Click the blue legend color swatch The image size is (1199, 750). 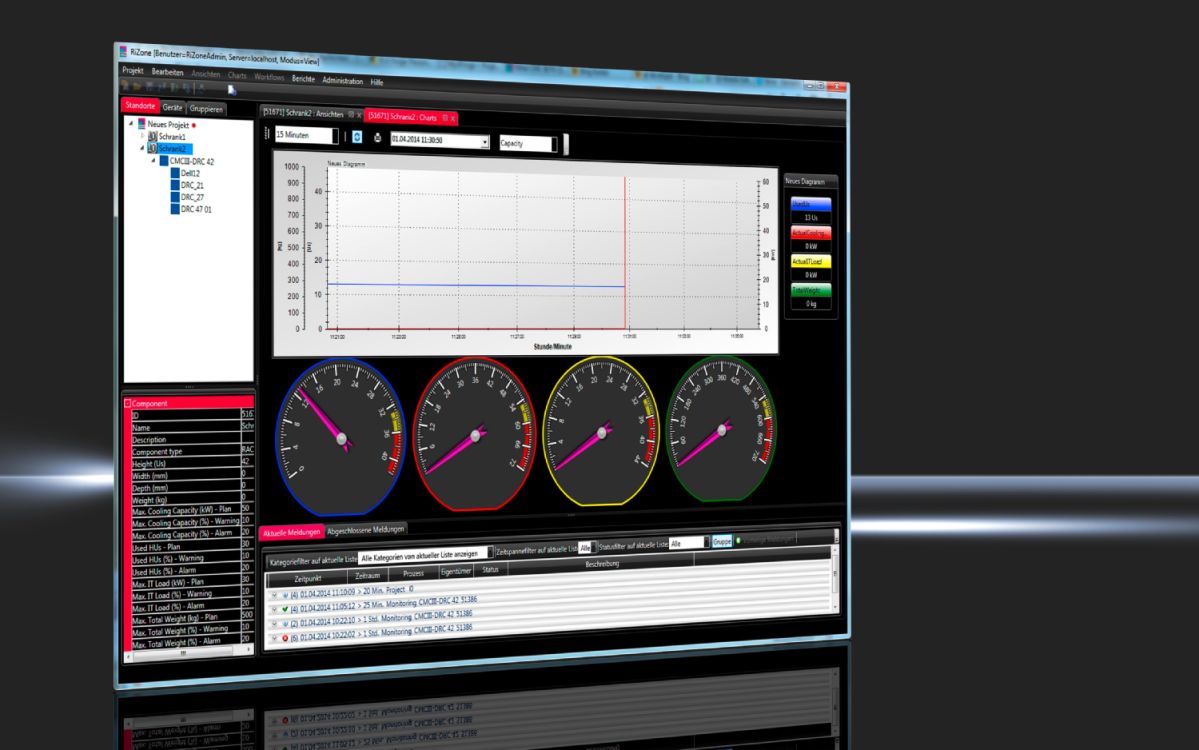(811, 204)
